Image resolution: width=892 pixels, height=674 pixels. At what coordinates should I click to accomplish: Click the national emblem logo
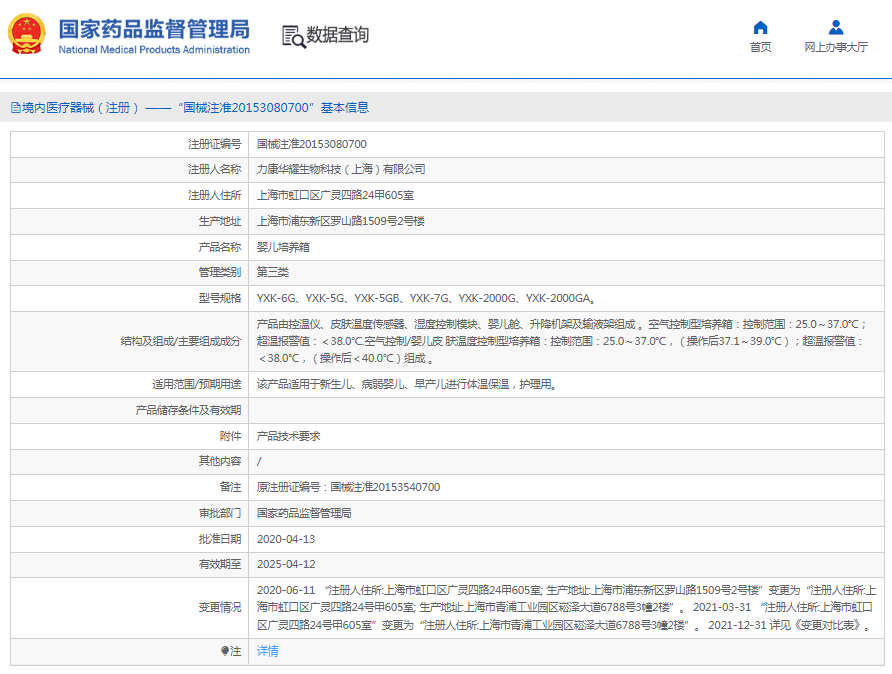(27, 35)
